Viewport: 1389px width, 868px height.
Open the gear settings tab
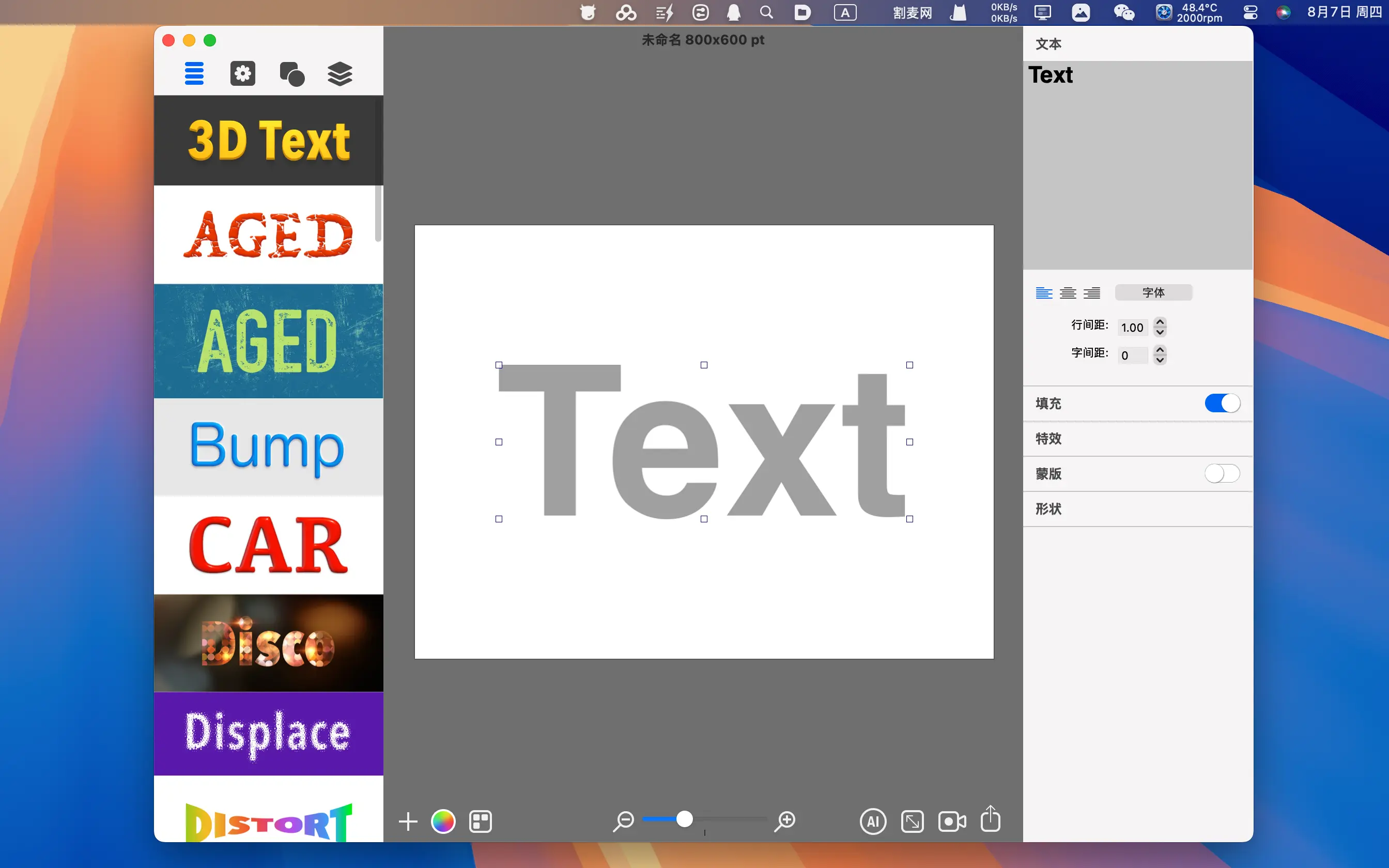(243, 74)
